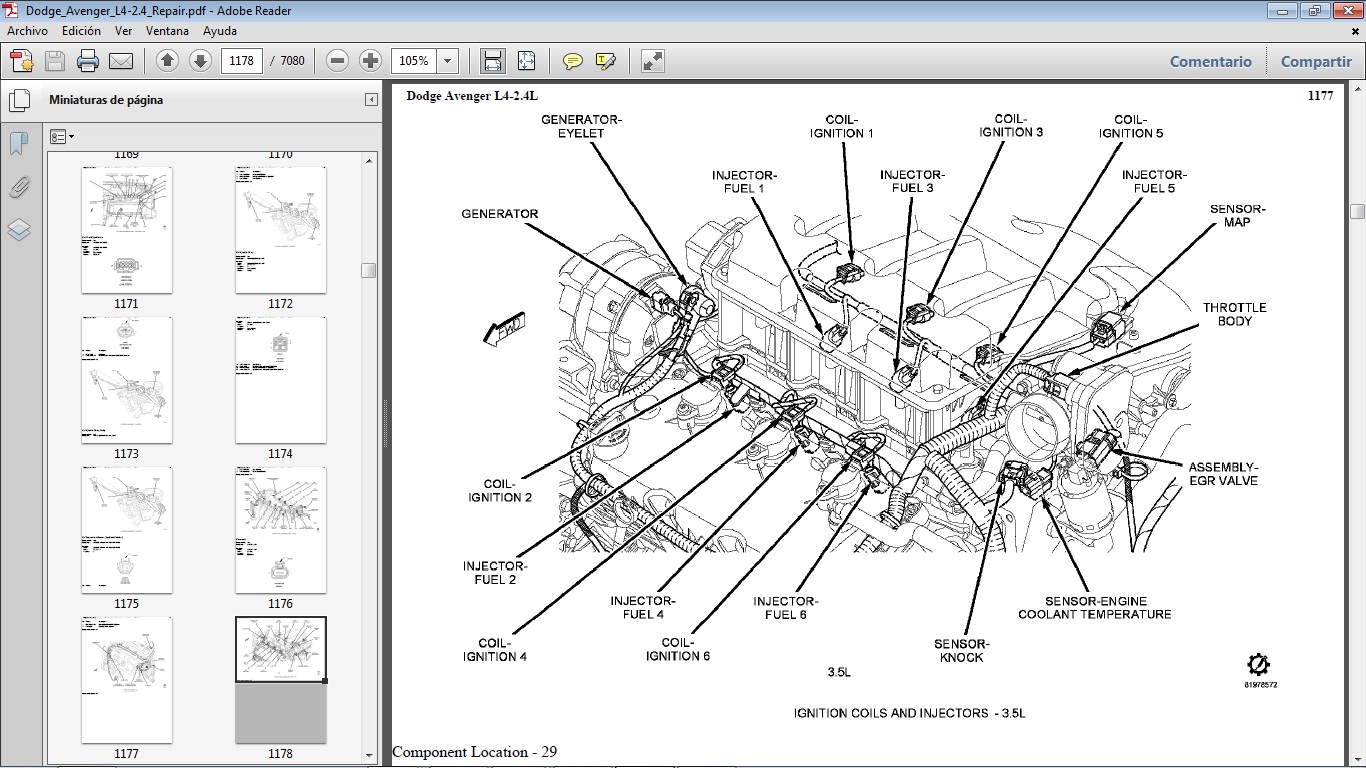Screen dimensions: 1366x768
Task: Open the Archivo menu
Action: point(27,31)
